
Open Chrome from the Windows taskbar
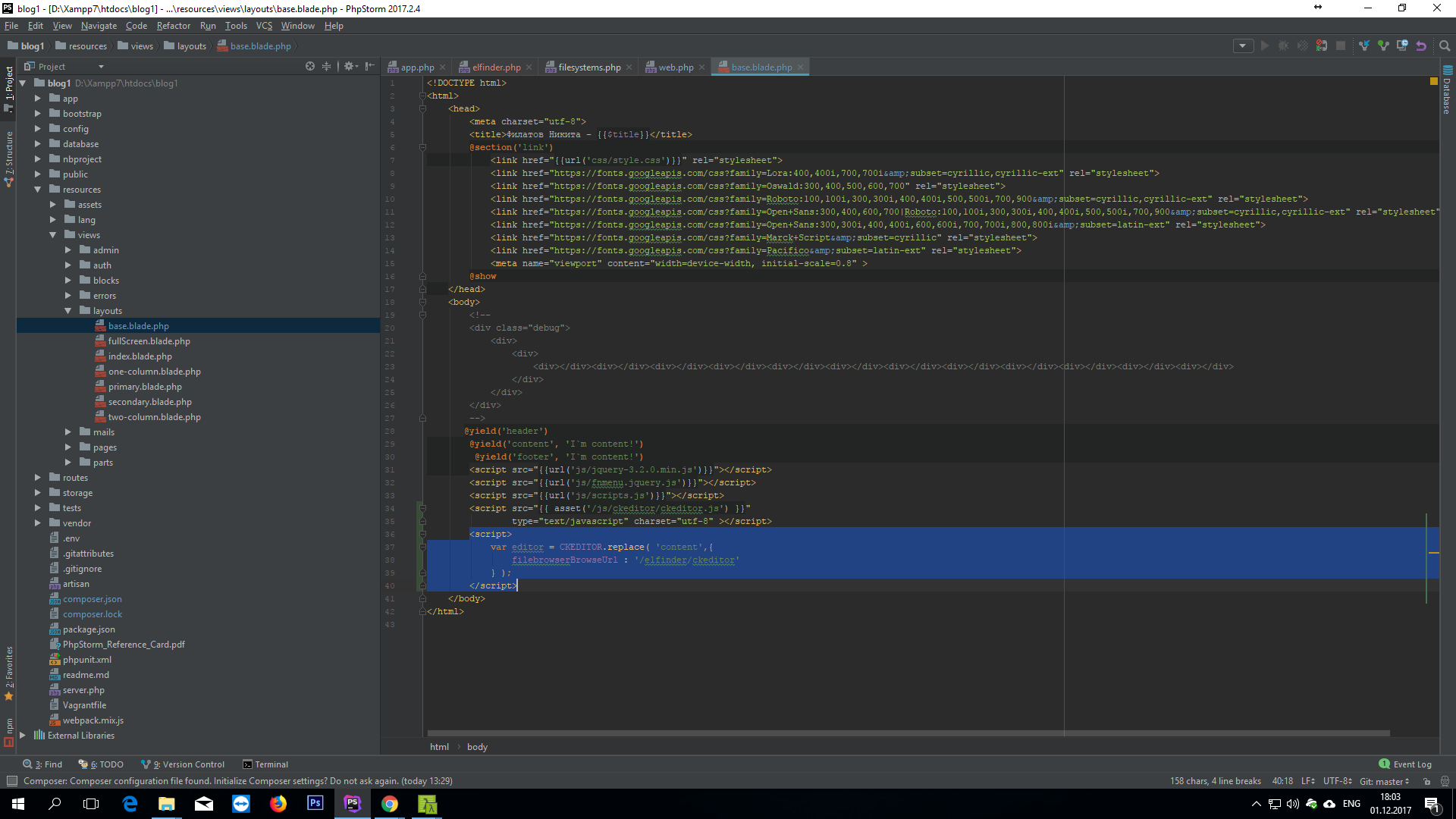coord(390,804)
